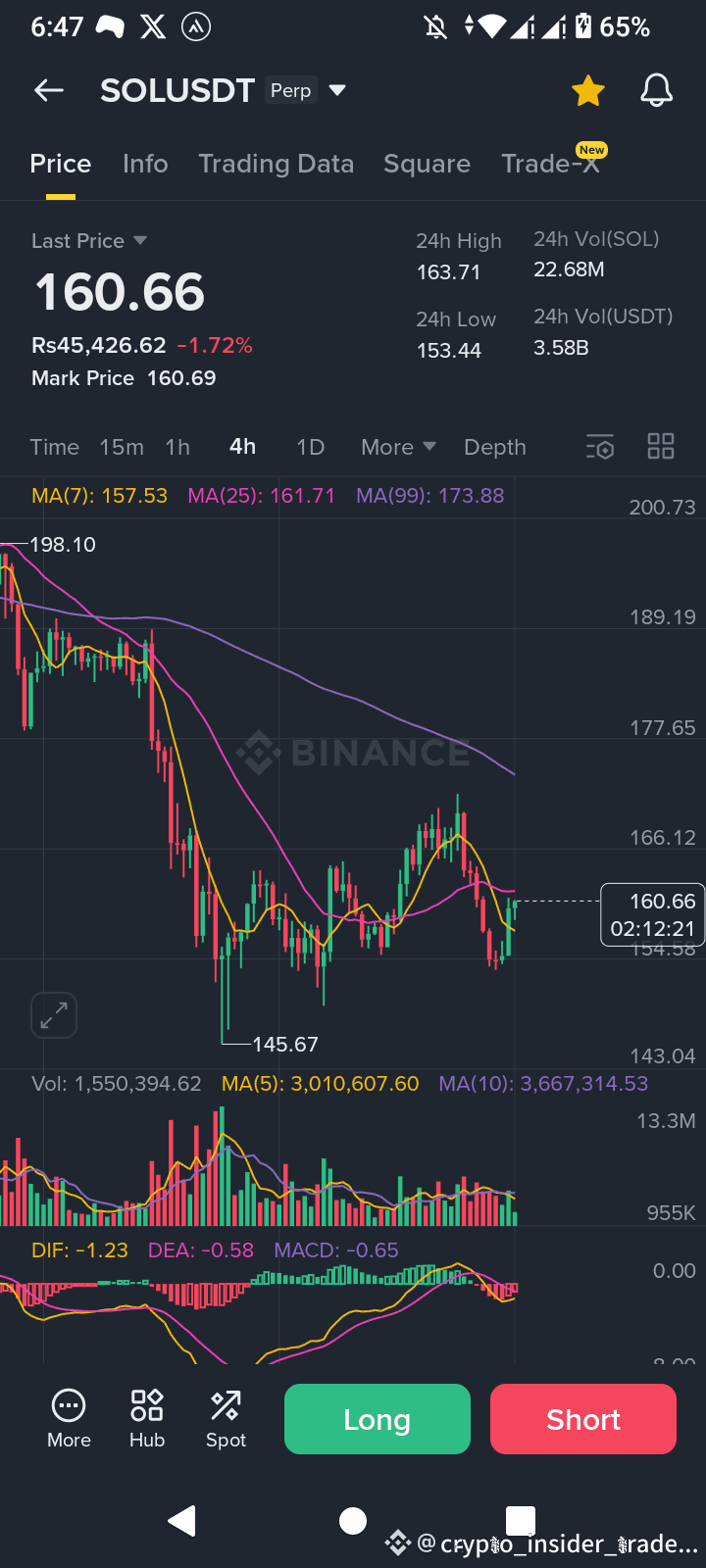Switch to the Info tab
This screenshot has width=706, height=1568.
(x=145, y=164)
